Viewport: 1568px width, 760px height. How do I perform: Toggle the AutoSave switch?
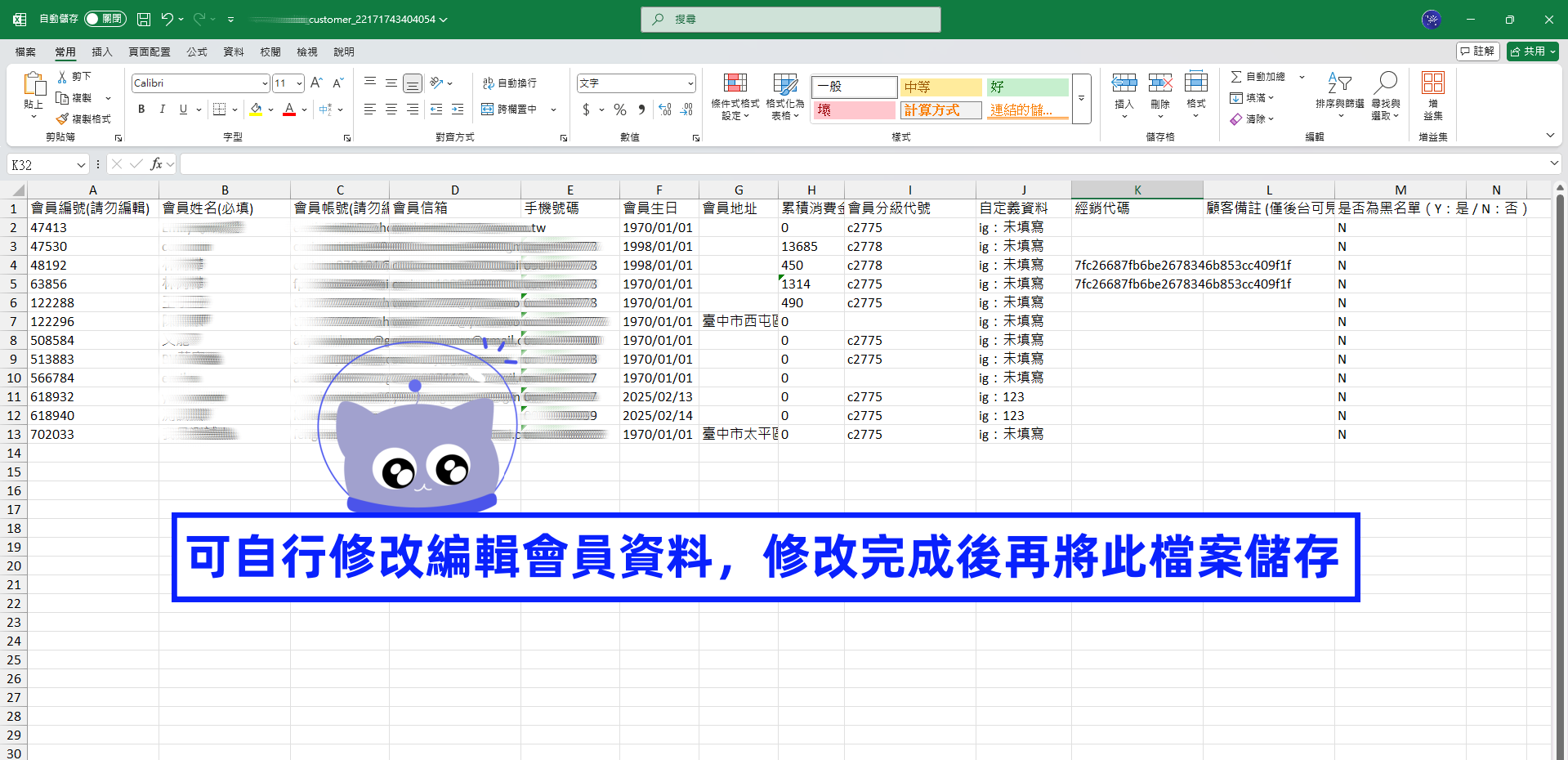[105, 19]
